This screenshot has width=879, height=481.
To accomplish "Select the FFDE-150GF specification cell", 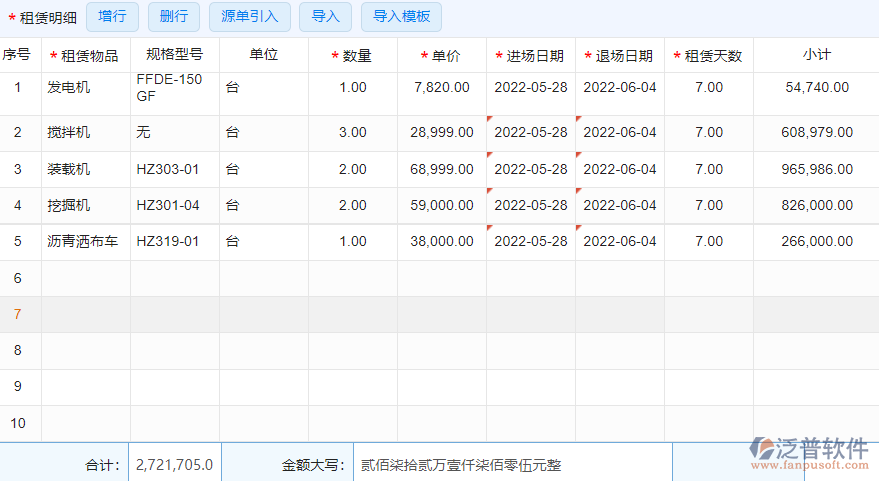I will 174,94.
